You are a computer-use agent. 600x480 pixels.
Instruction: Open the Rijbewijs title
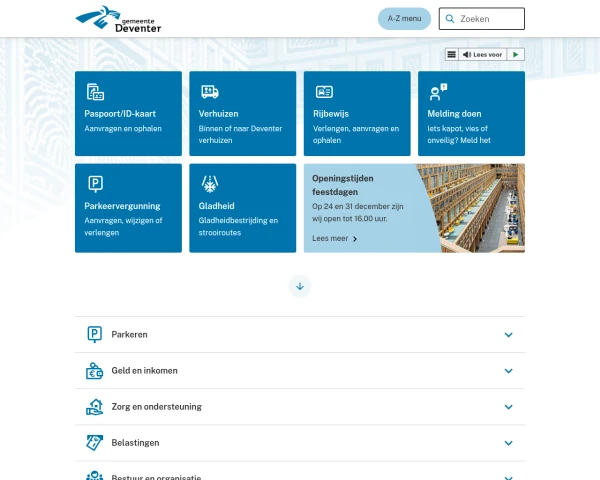tap(331, 114)
